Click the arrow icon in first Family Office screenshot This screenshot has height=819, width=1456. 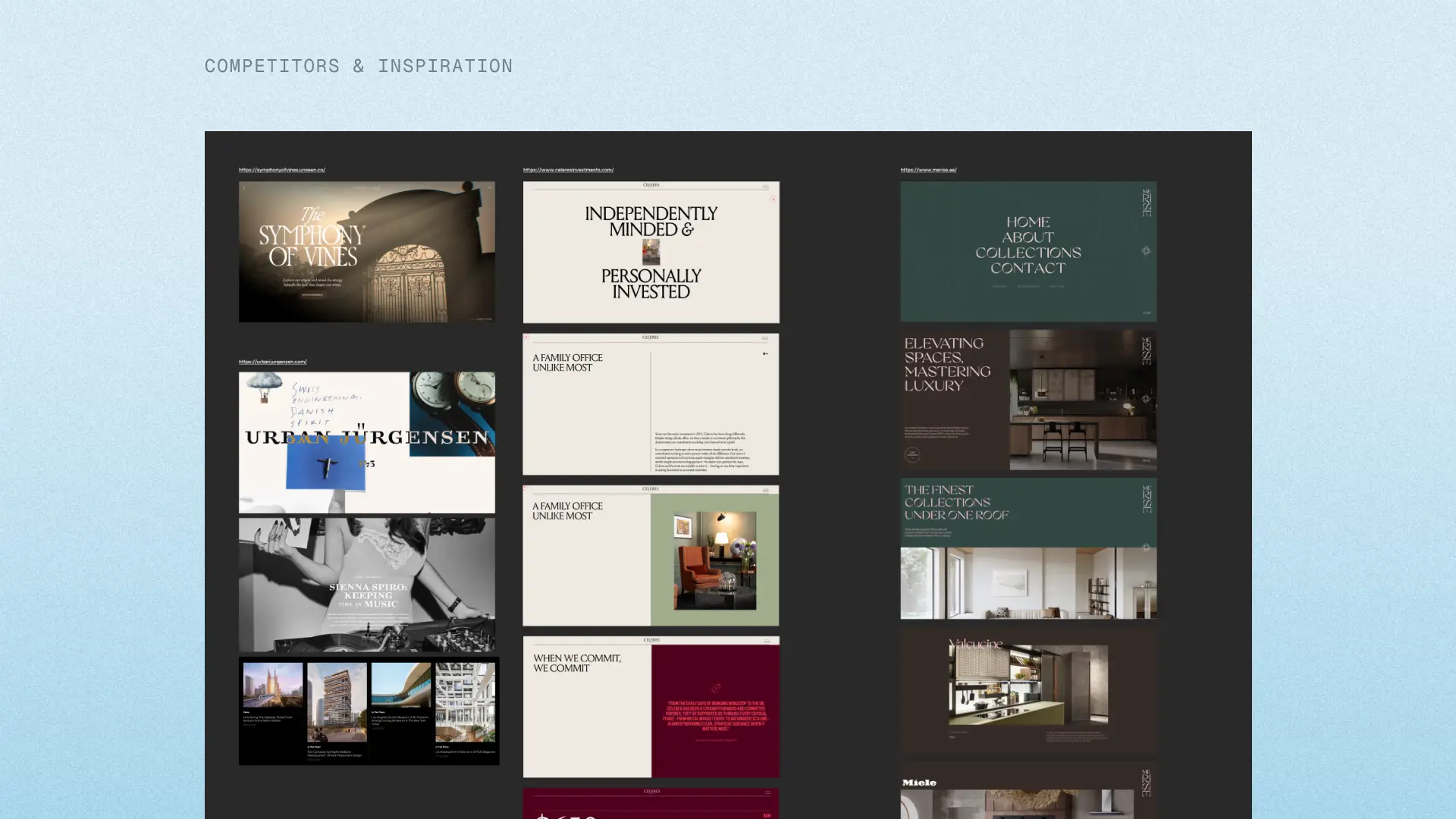(x=765, y=354)
